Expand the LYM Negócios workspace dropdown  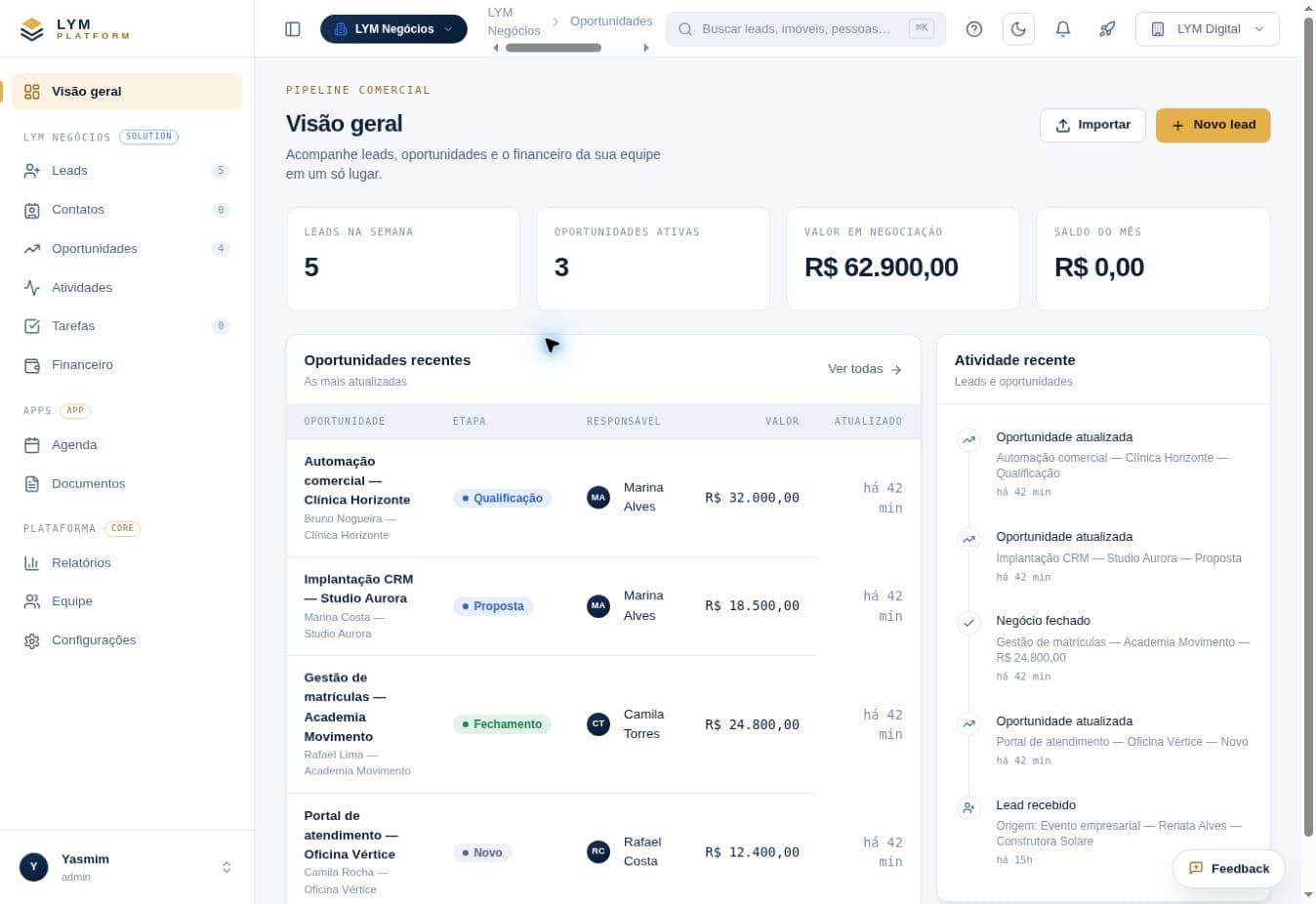pyautogui.click(x=393, y=29)
